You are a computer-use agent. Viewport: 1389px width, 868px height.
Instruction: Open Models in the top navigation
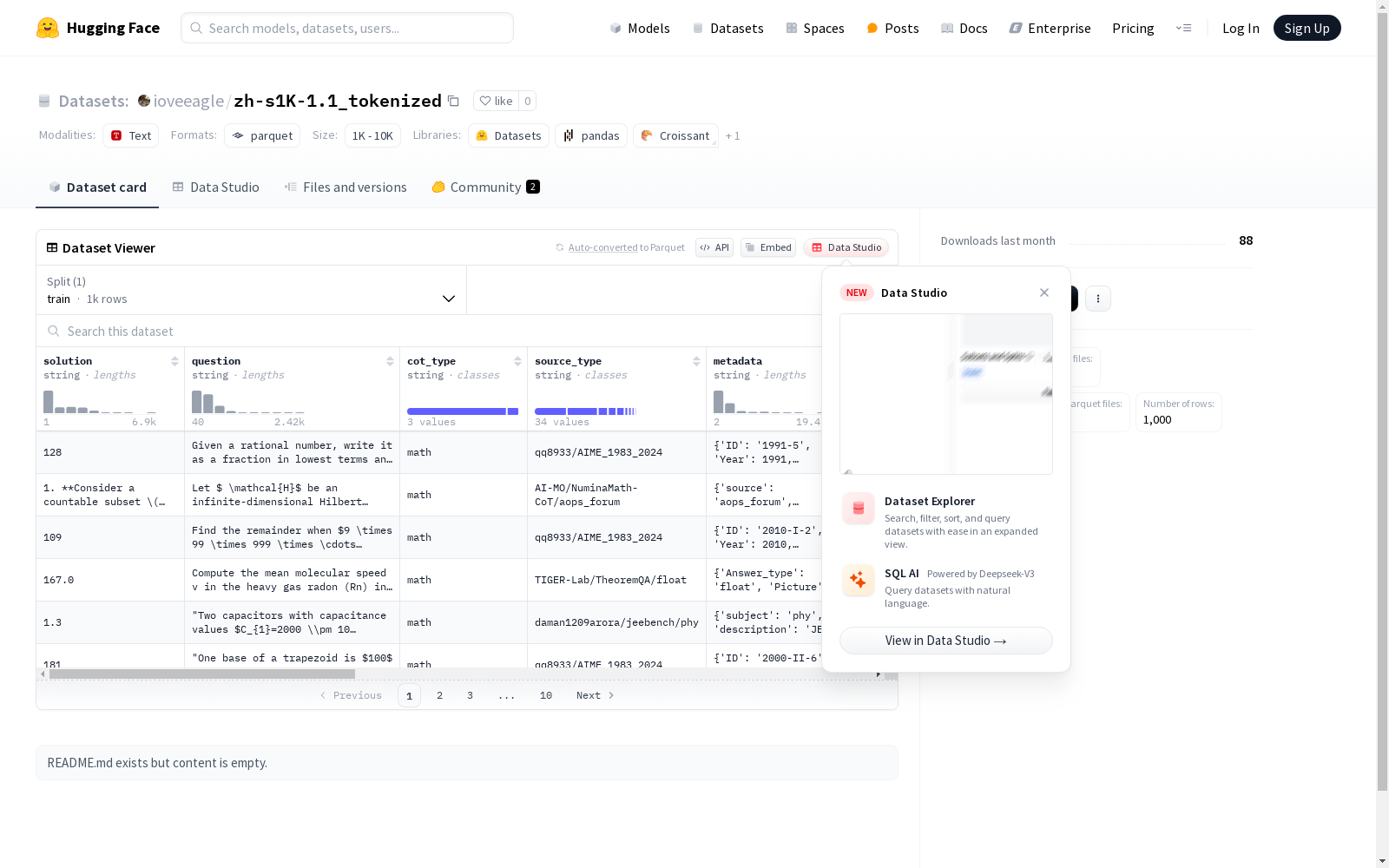[640, 28]
